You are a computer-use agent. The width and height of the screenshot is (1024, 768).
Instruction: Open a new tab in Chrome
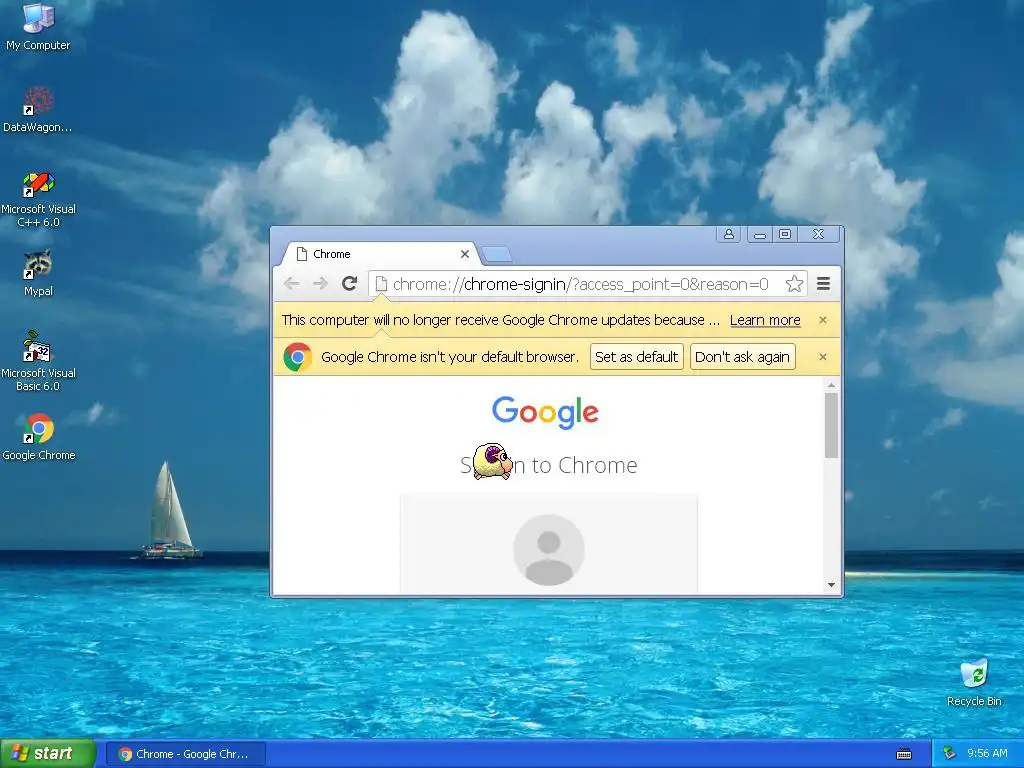point(497,255)
